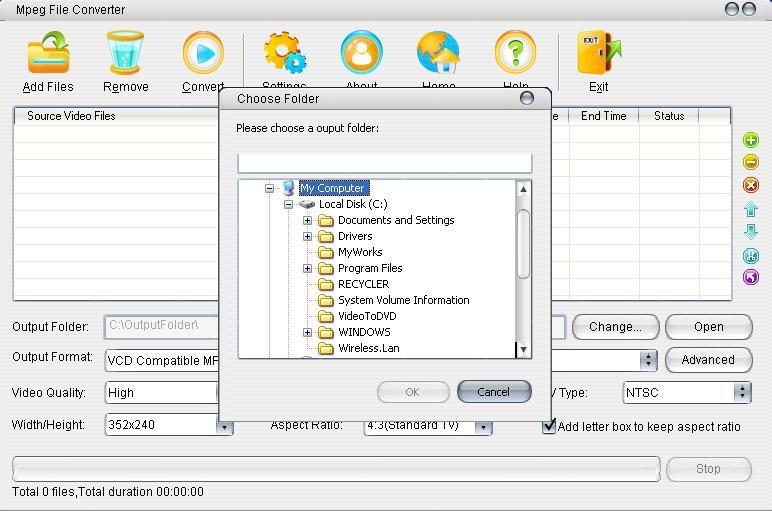This screenshot has height=511, width=772.
Task: Click the folder path text field
Action: tap(385, 162)
